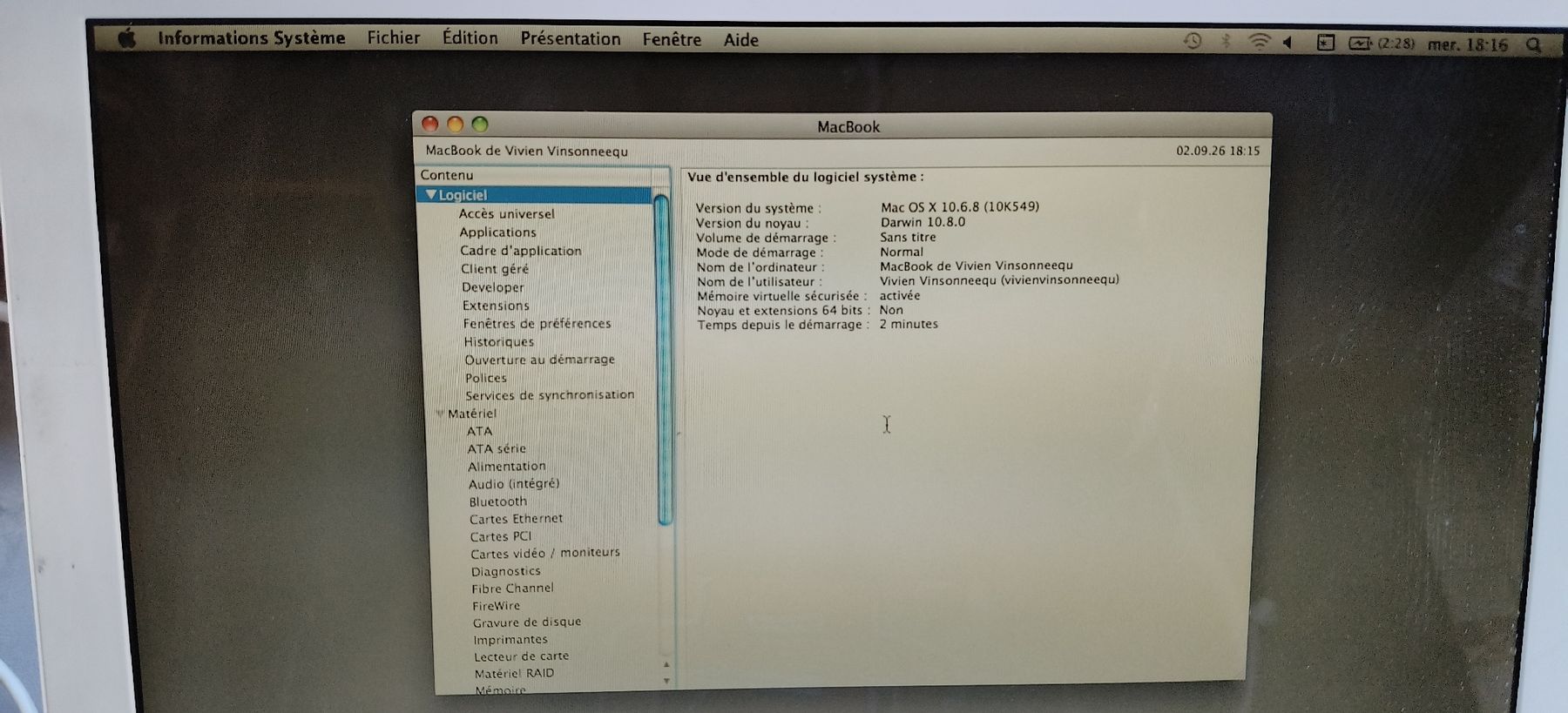Select Cartes vidéo / moniteurs
This screenshot has width=1568, height=713.
pyautogui.click(x=545, y=553)
